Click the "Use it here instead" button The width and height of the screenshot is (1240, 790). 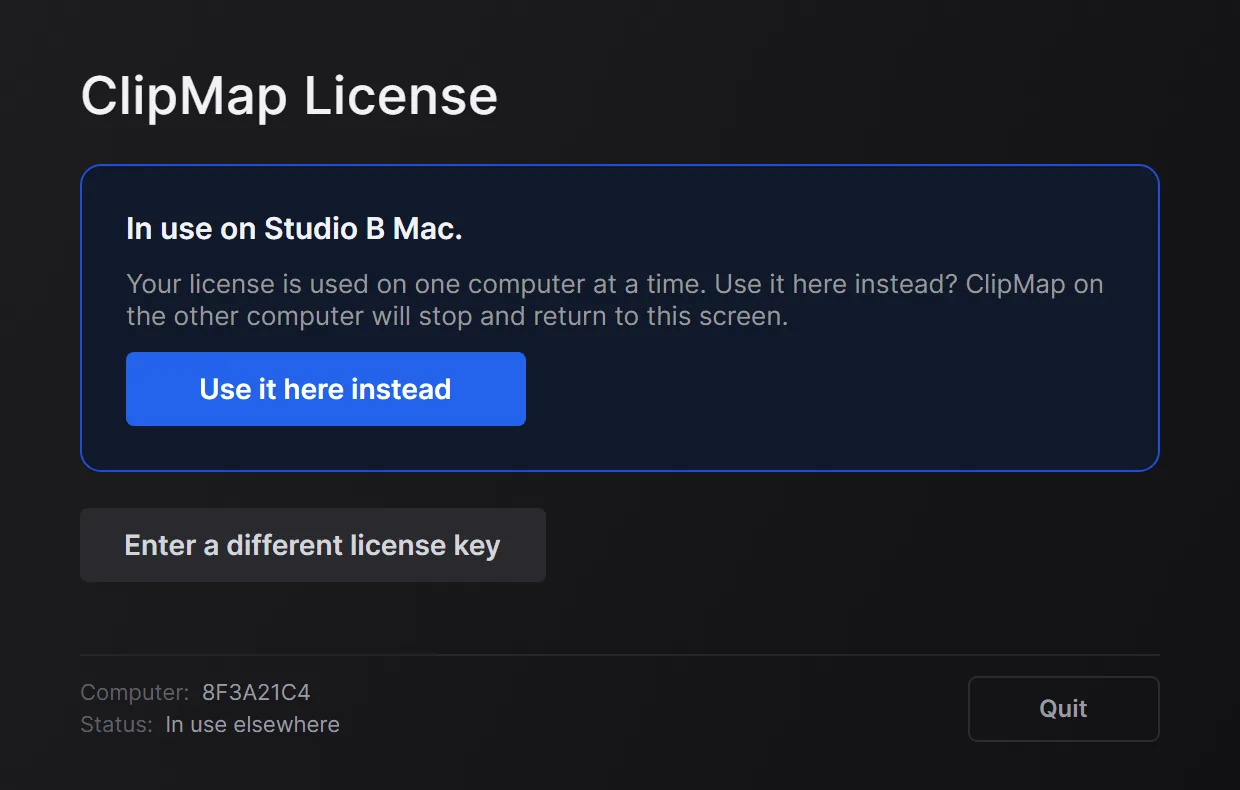326,389
